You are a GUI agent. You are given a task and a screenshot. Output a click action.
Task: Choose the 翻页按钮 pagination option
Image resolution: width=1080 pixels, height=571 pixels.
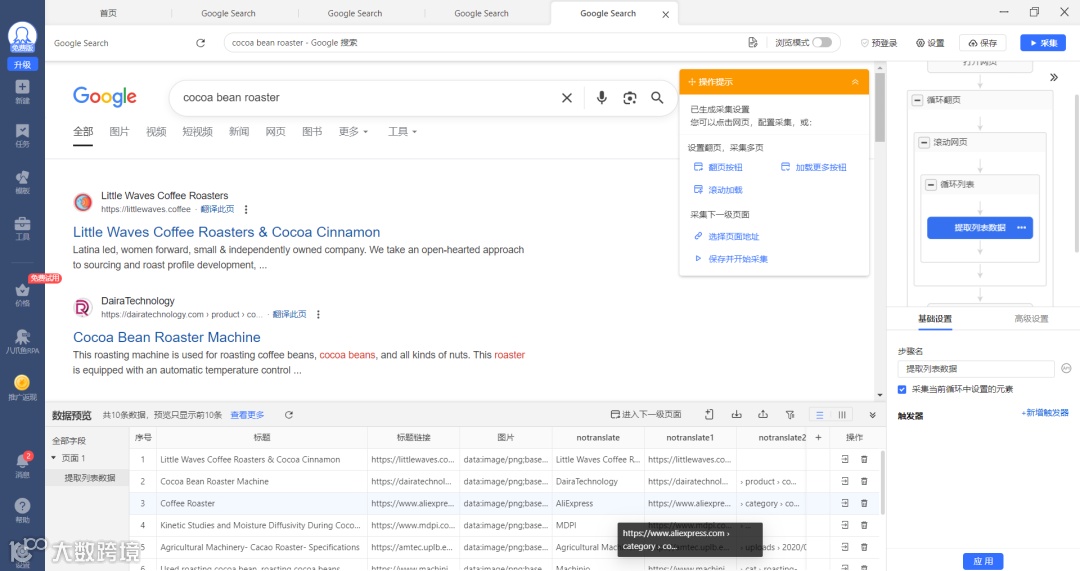718,167
